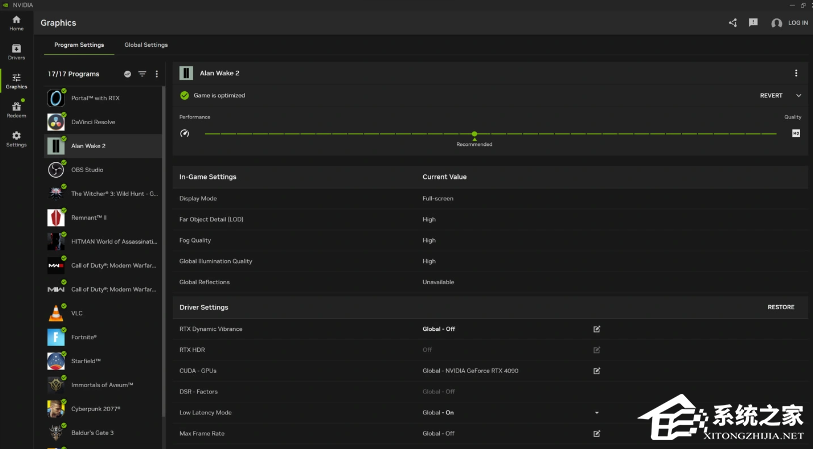Click the share icon in the header

pos(733,22)
